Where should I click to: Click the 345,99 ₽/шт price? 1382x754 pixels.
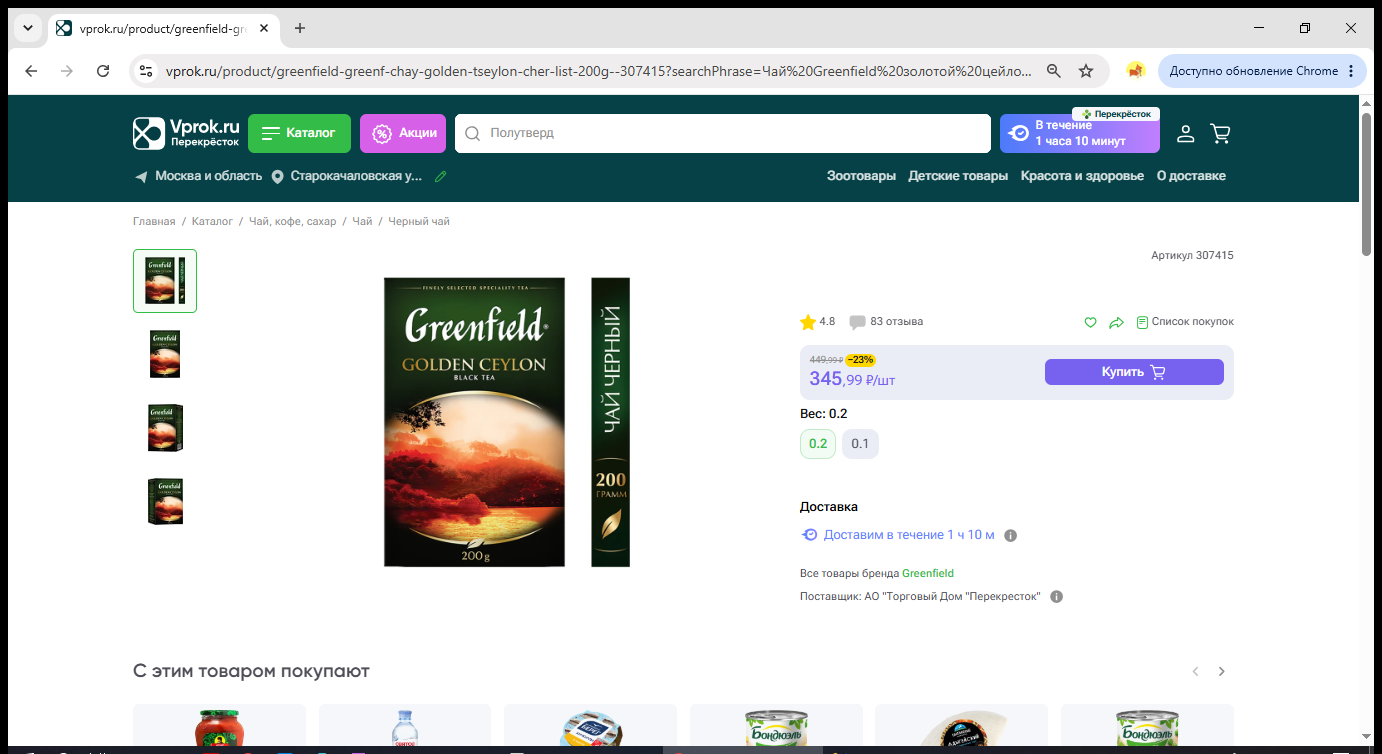tap(852, 379)
